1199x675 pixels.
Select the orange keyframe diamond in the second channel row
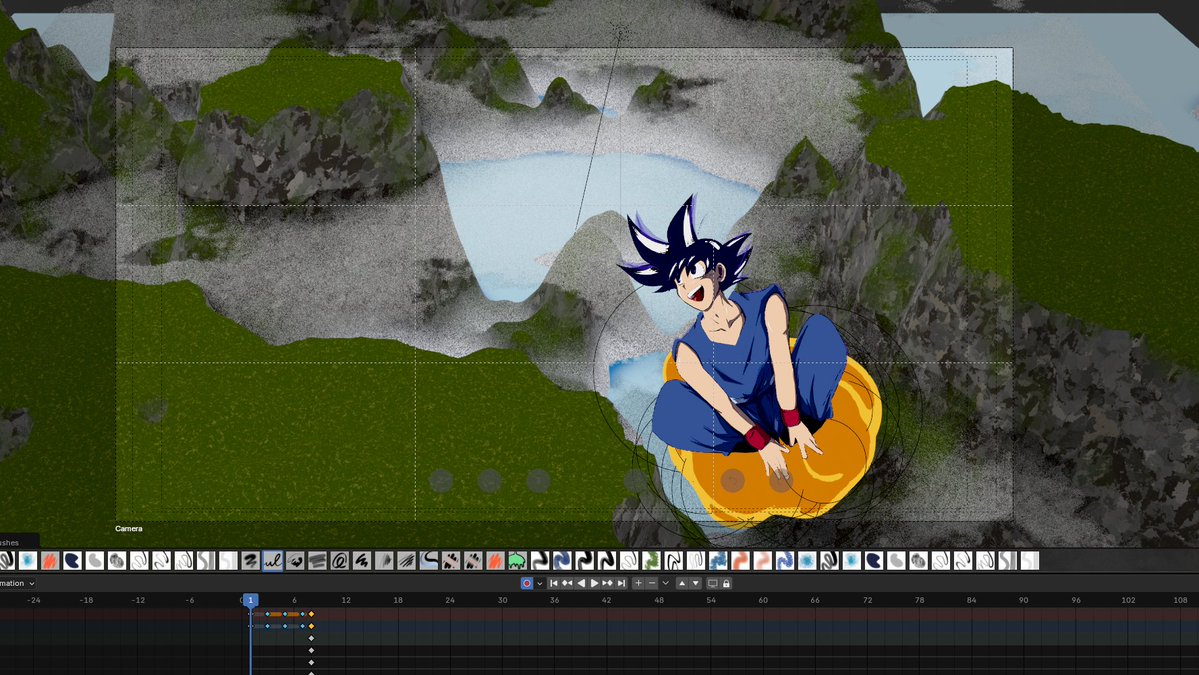311,626
